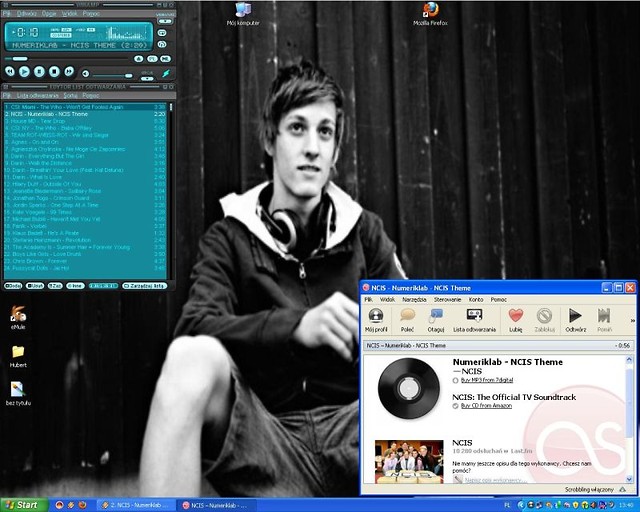The image size is (640, 512).
Task: Expand Last.fm toolbar overflow chevron
Action: pos(633,321)
